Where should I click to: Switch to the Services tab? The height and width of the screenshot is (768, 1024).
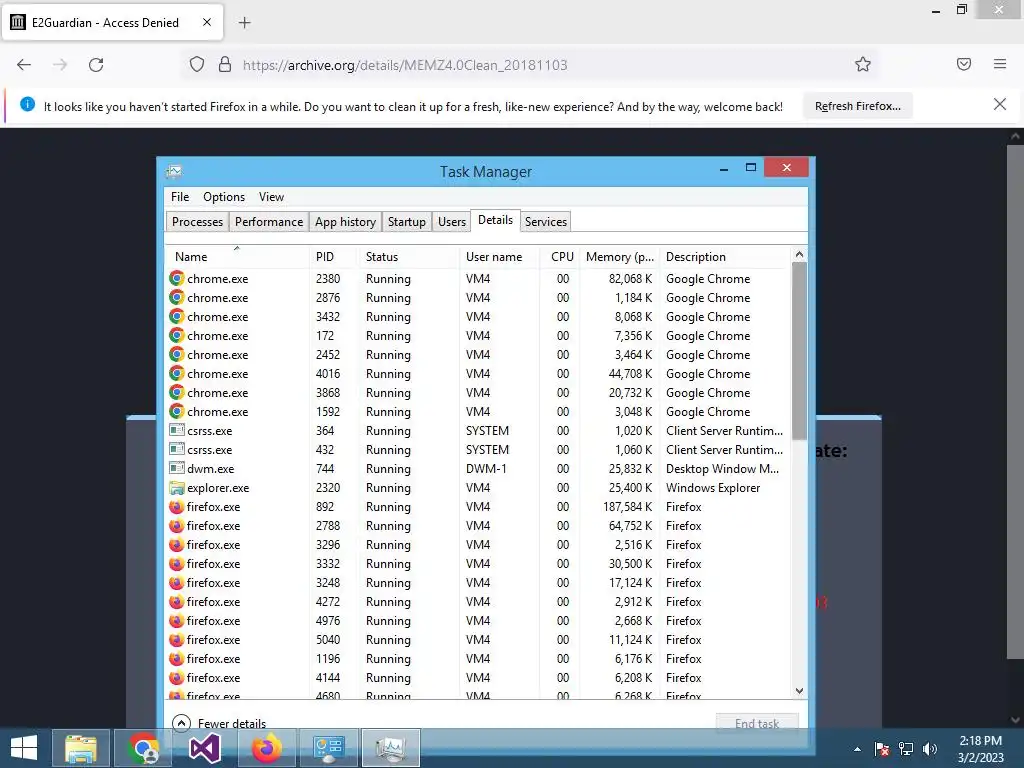point(545,222)
